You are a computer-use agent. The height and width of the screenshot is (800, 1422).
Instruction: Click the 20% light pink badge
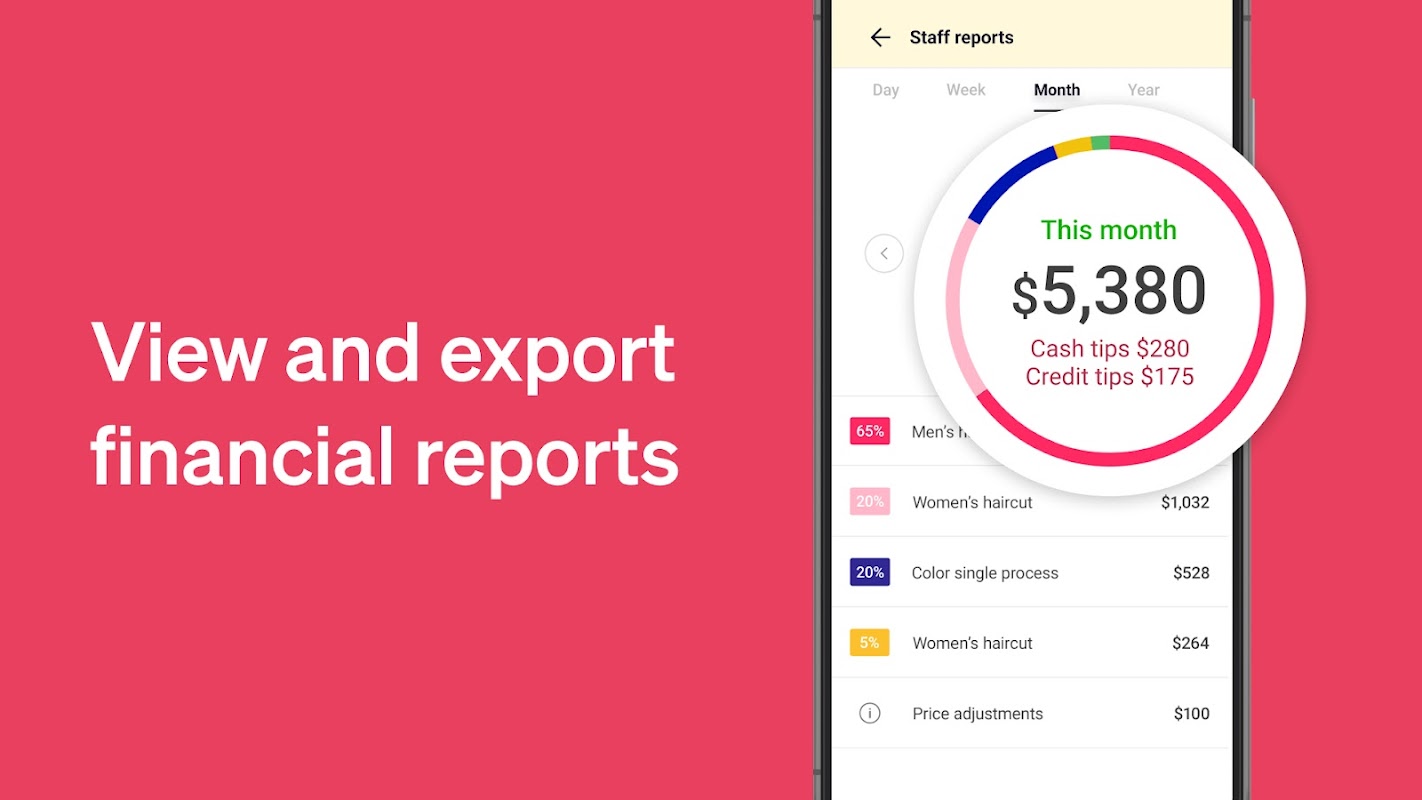point(870,502)
